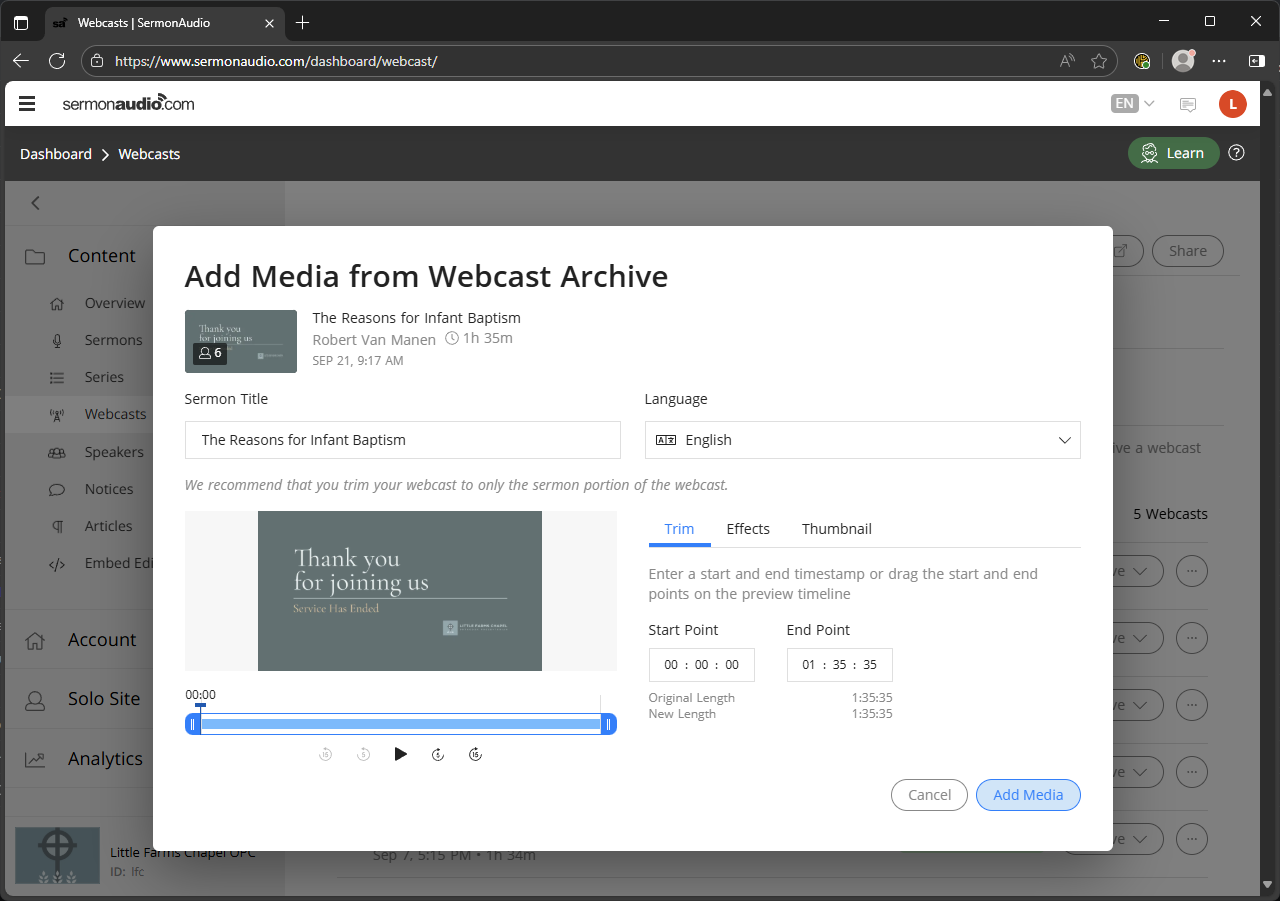Open Embed Editor in sidebar
The image size is (1280, 901).
[118, 563]
